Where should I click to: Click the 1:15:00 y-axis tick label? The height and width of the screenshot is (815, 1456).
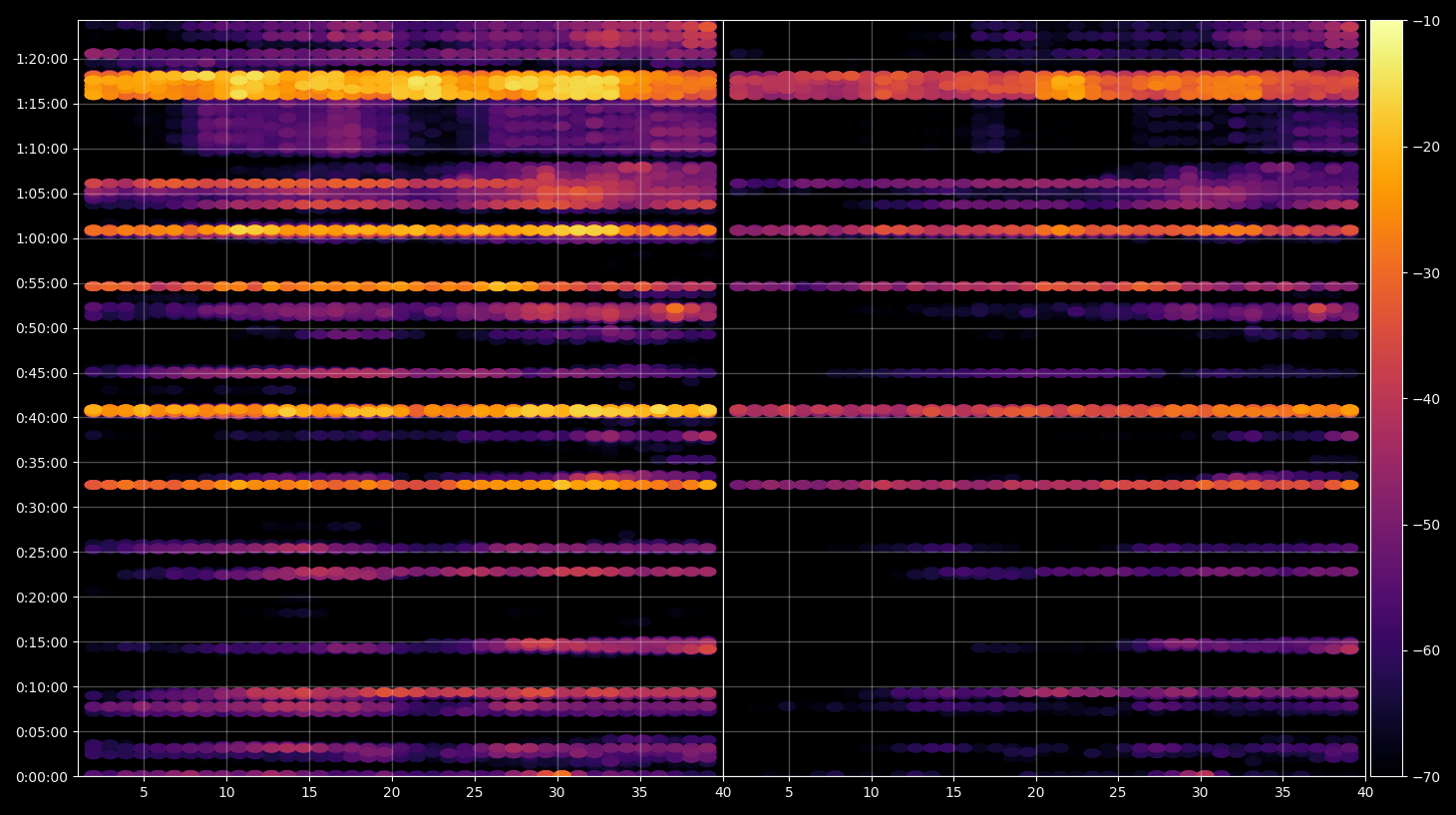tap(42, 104)
